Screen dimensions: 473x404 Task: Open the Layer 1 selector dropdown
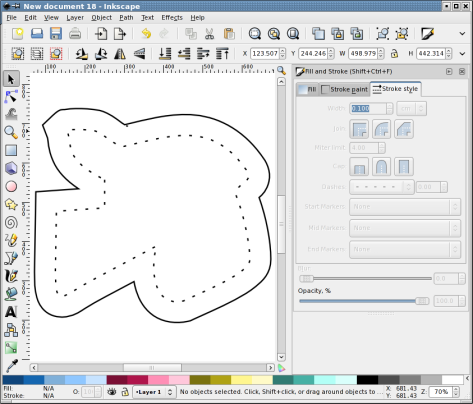coord(154,392)
